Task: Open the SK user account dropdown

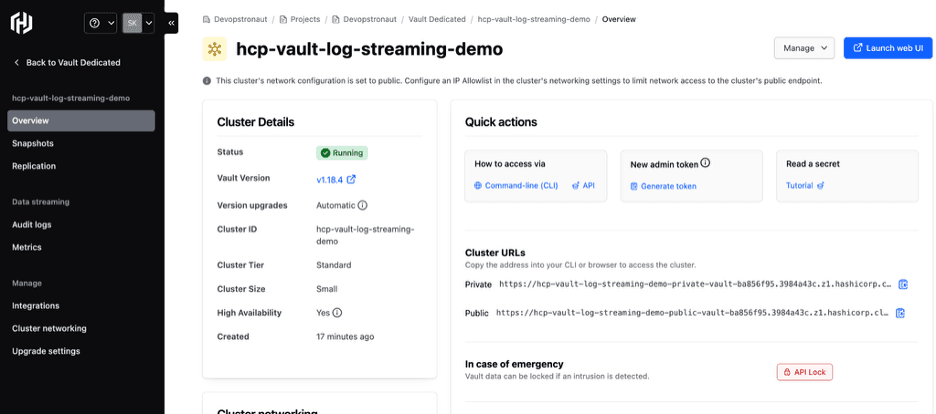Action: pyautogui.click(x=138, y=22)
